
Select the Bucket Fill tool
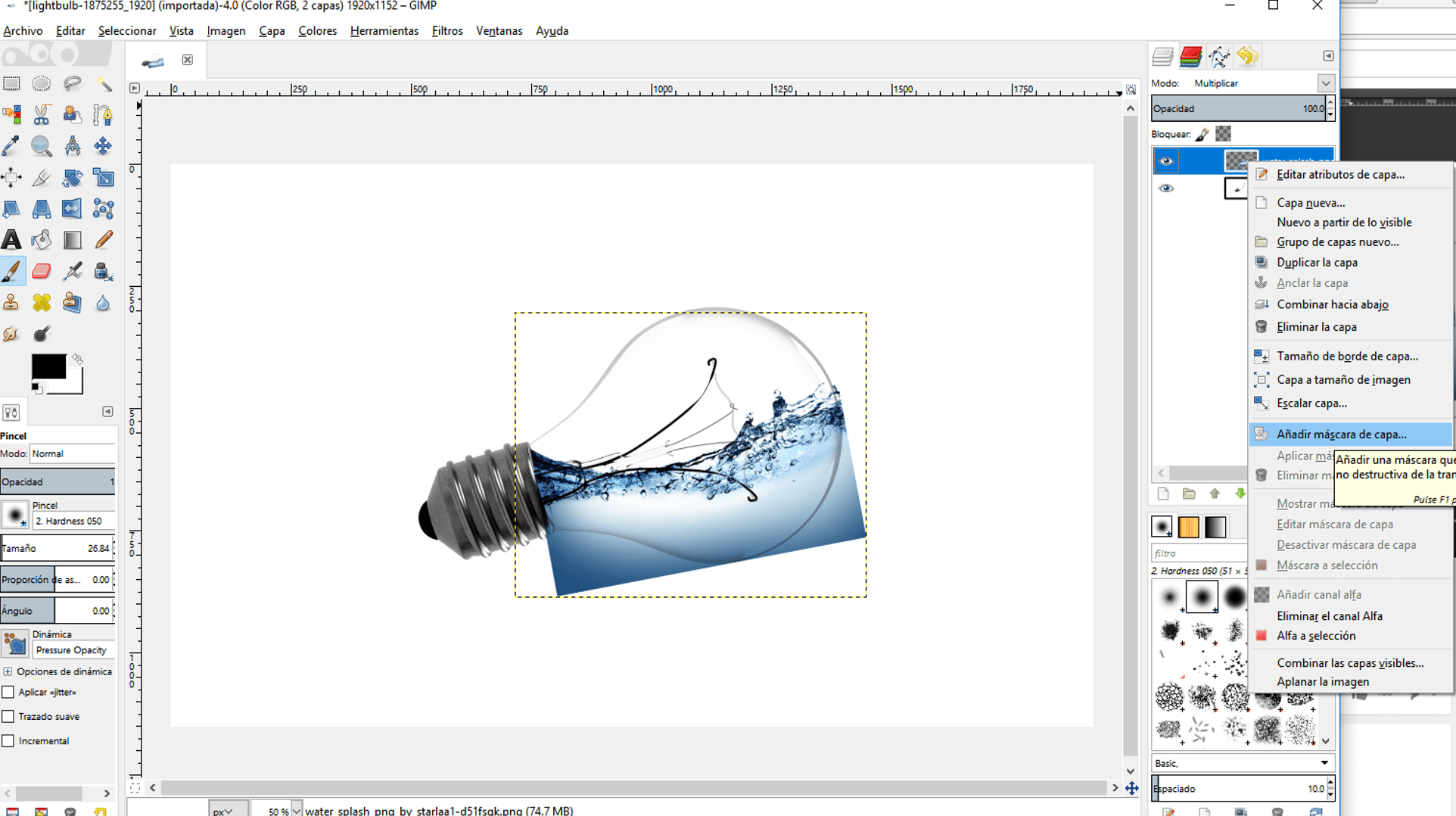click(42, 240)
